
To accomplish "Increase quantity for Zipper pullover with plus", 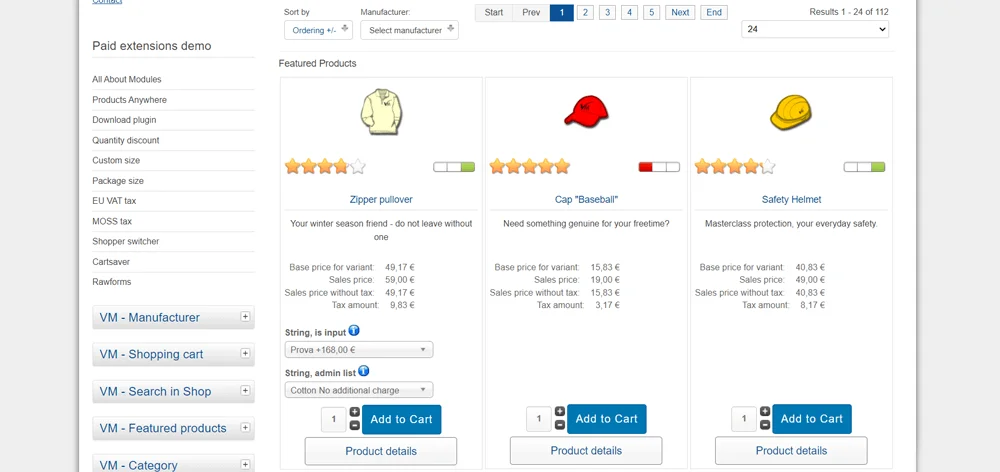I will tap(355, 412).
